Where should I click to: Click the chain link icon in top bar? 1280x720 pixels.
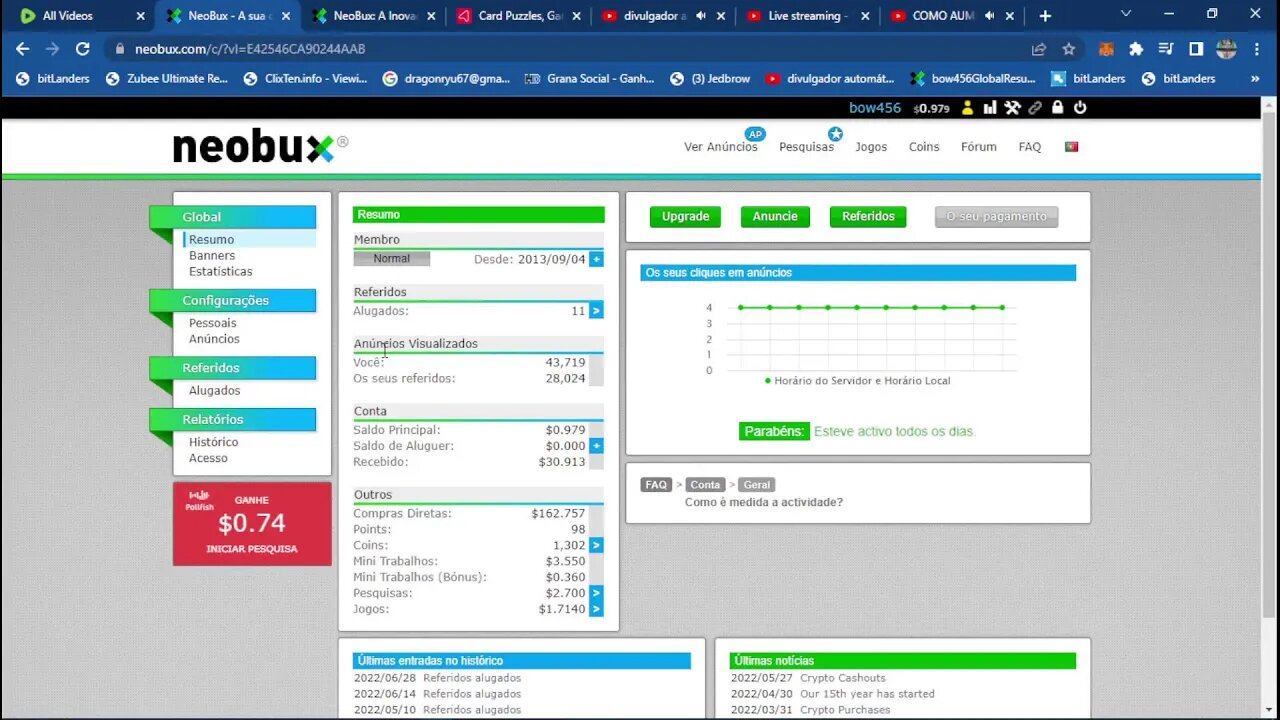tap(1035, 108)
